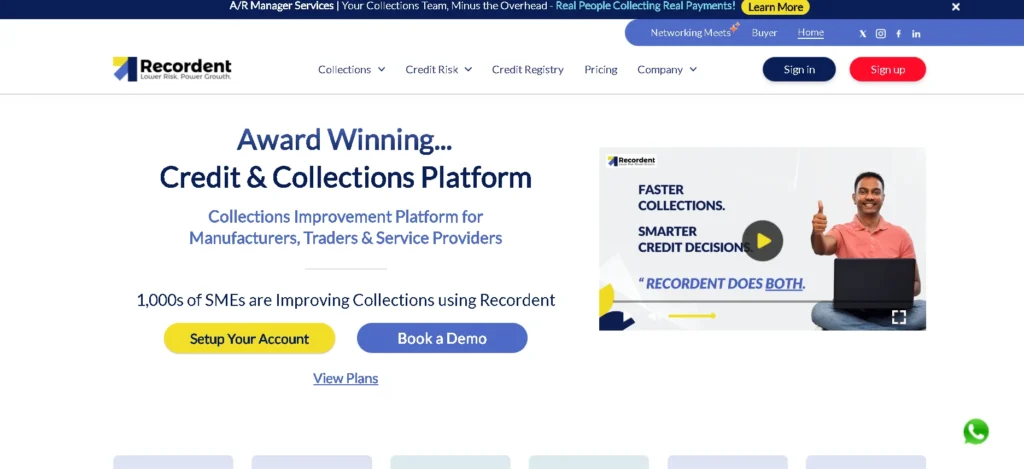Click 'Credit & Collections Platform' heading
Viewport: 1024px width, 469px height.
pyautogui.click(x=345, y=177)
